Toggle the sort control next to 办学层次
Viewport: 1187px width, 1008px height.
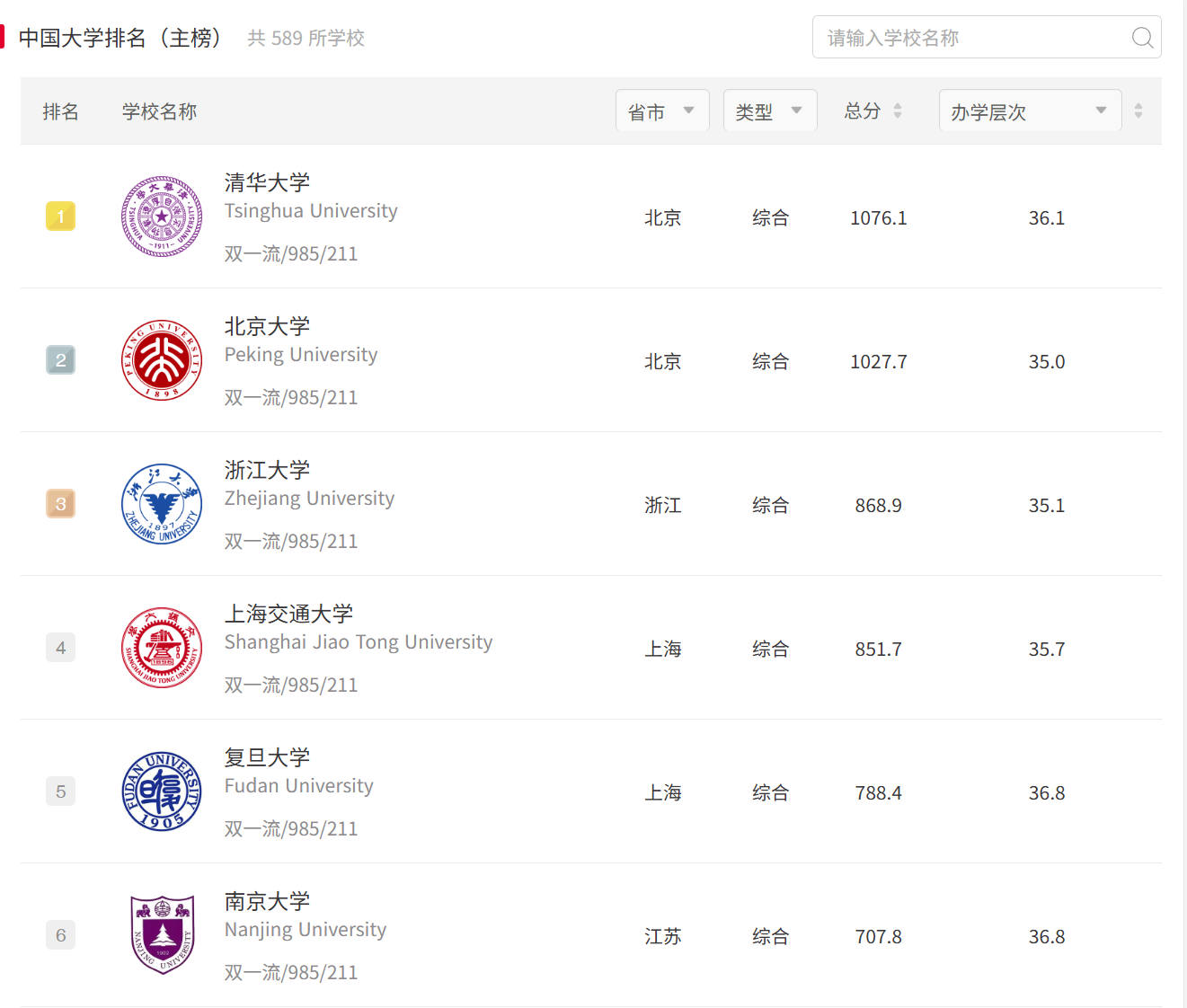1138,111
